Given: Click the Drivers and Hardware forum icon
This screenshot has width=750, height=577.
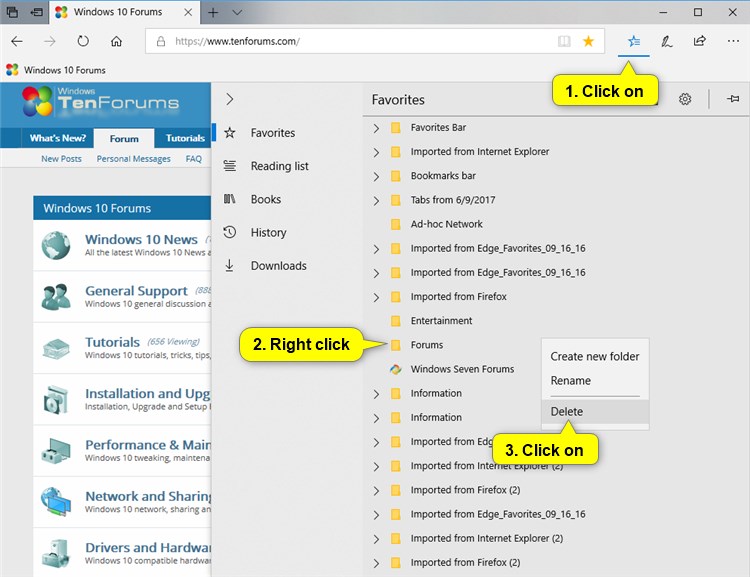Looking at the screenshot, I should click(56, 553).
